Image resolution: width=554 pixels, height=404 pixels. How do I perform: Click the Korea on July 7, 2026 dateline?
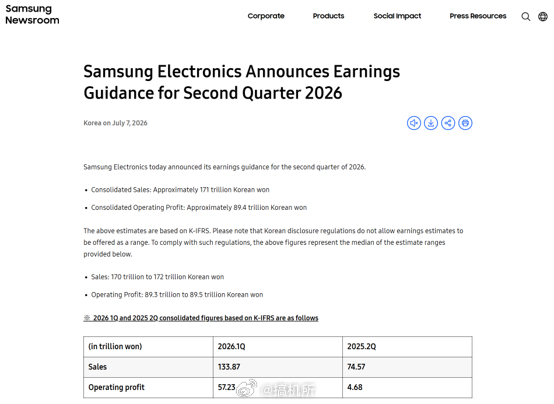[116, 123]
